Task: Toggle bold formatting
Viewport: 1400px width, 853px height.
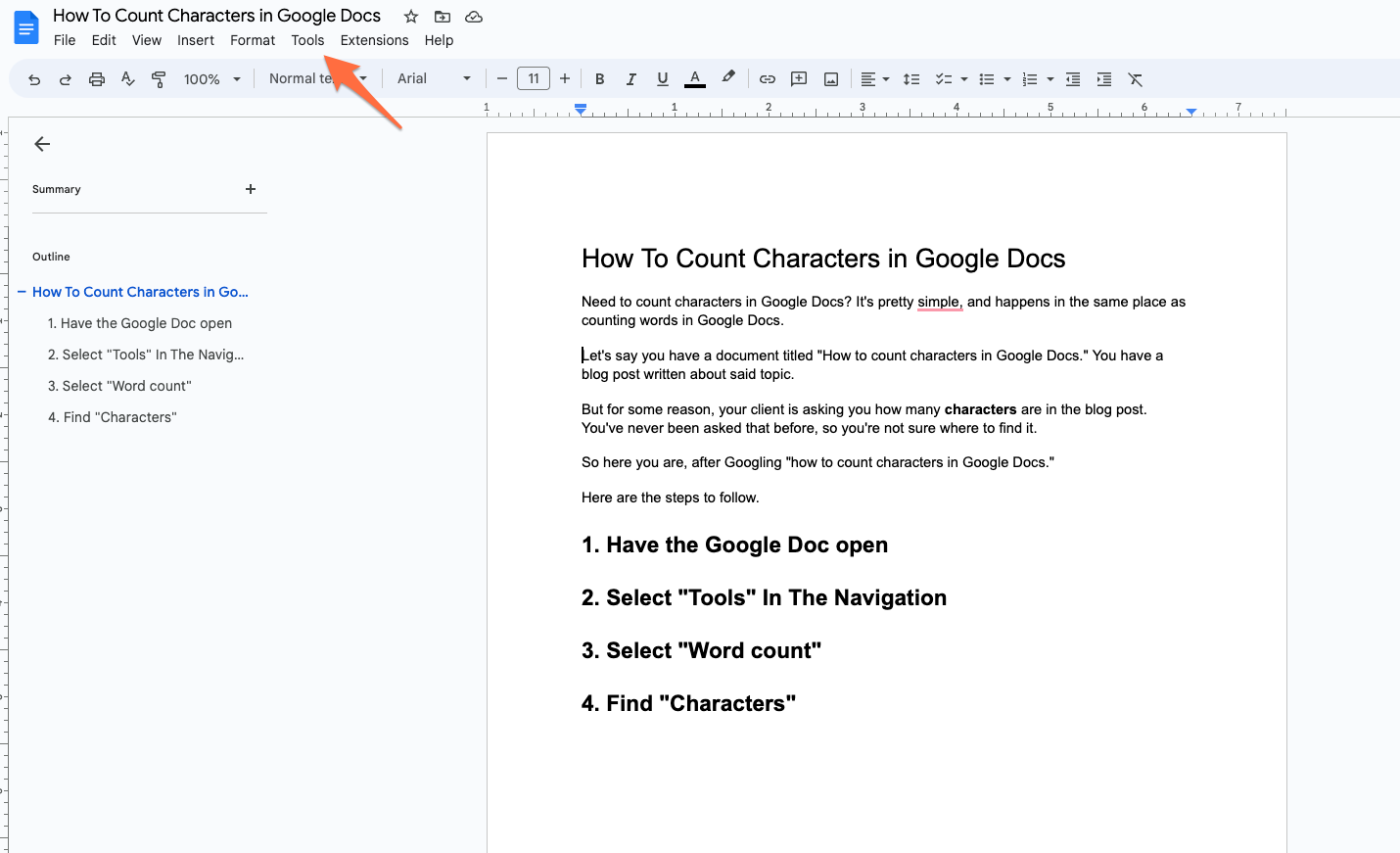Action: [x=599, y=78]
